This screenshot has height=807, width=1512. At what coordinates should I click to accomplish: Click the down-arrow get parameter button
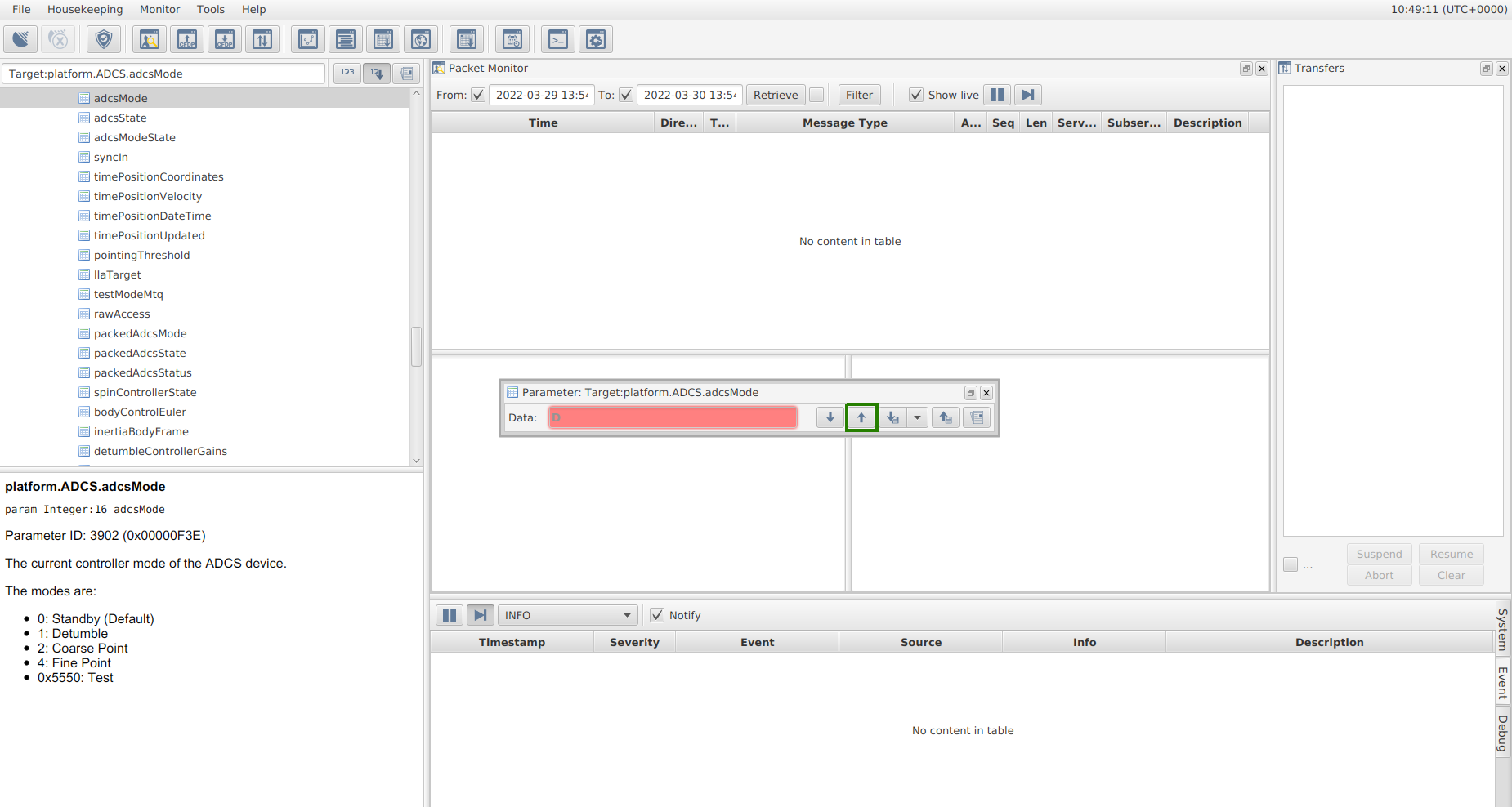830,417
